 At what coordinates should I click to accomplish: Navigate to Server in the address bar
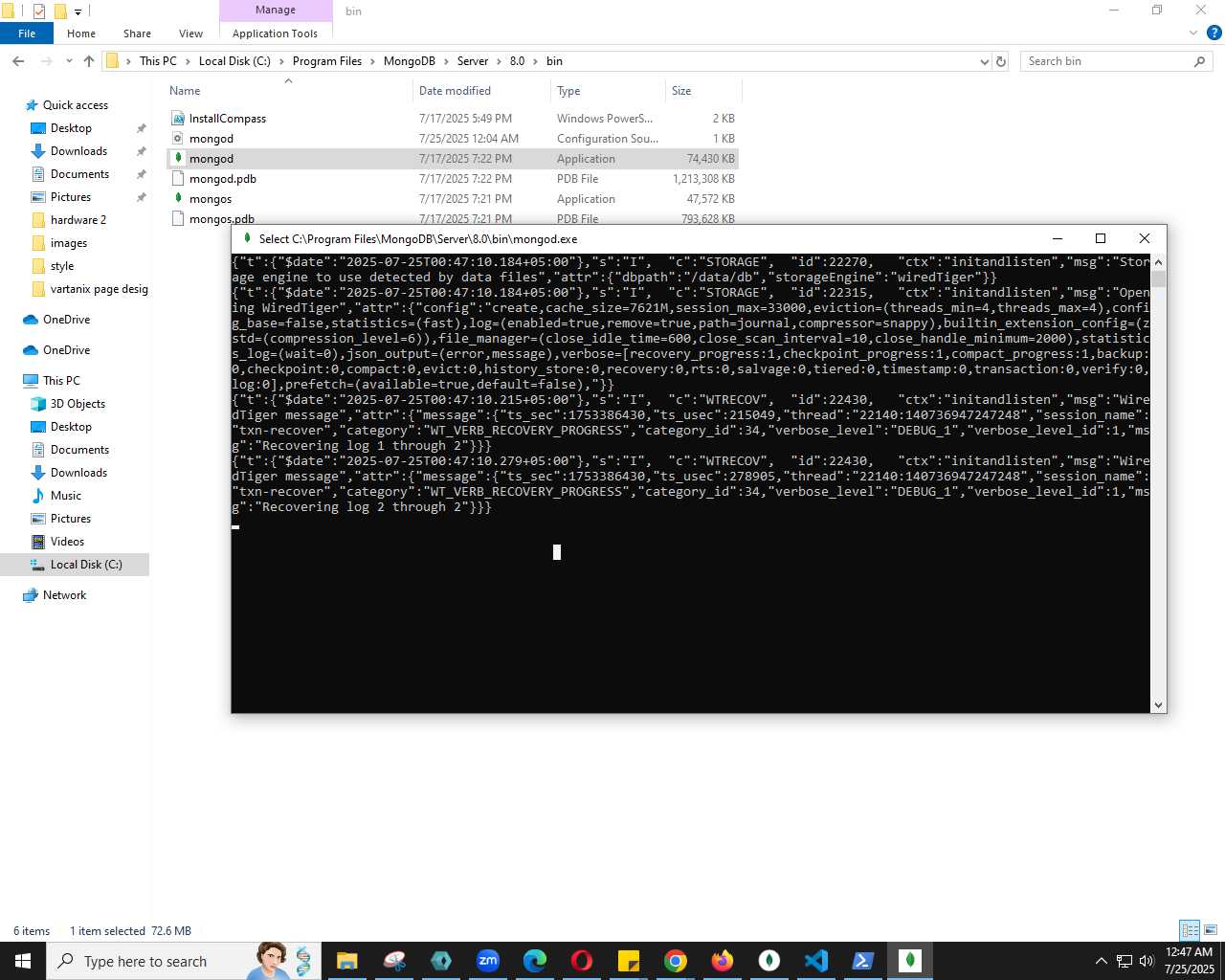pos(473,61)
